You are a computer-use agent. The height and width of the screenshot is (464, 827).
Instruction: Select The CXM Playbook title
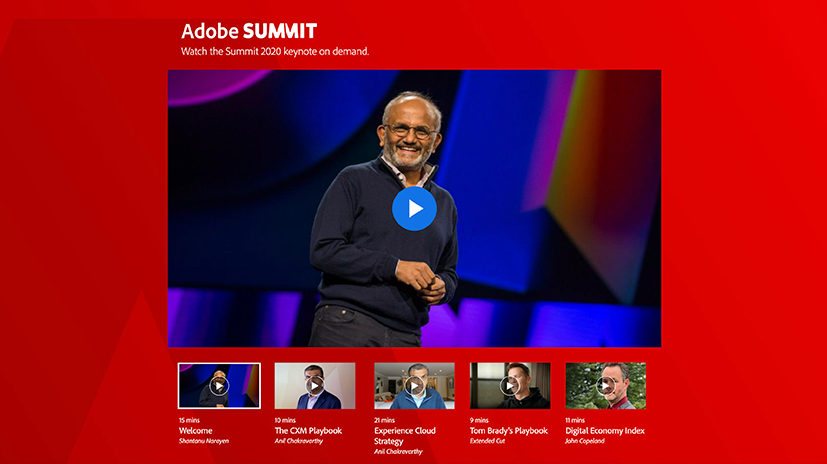pos(309,431)
